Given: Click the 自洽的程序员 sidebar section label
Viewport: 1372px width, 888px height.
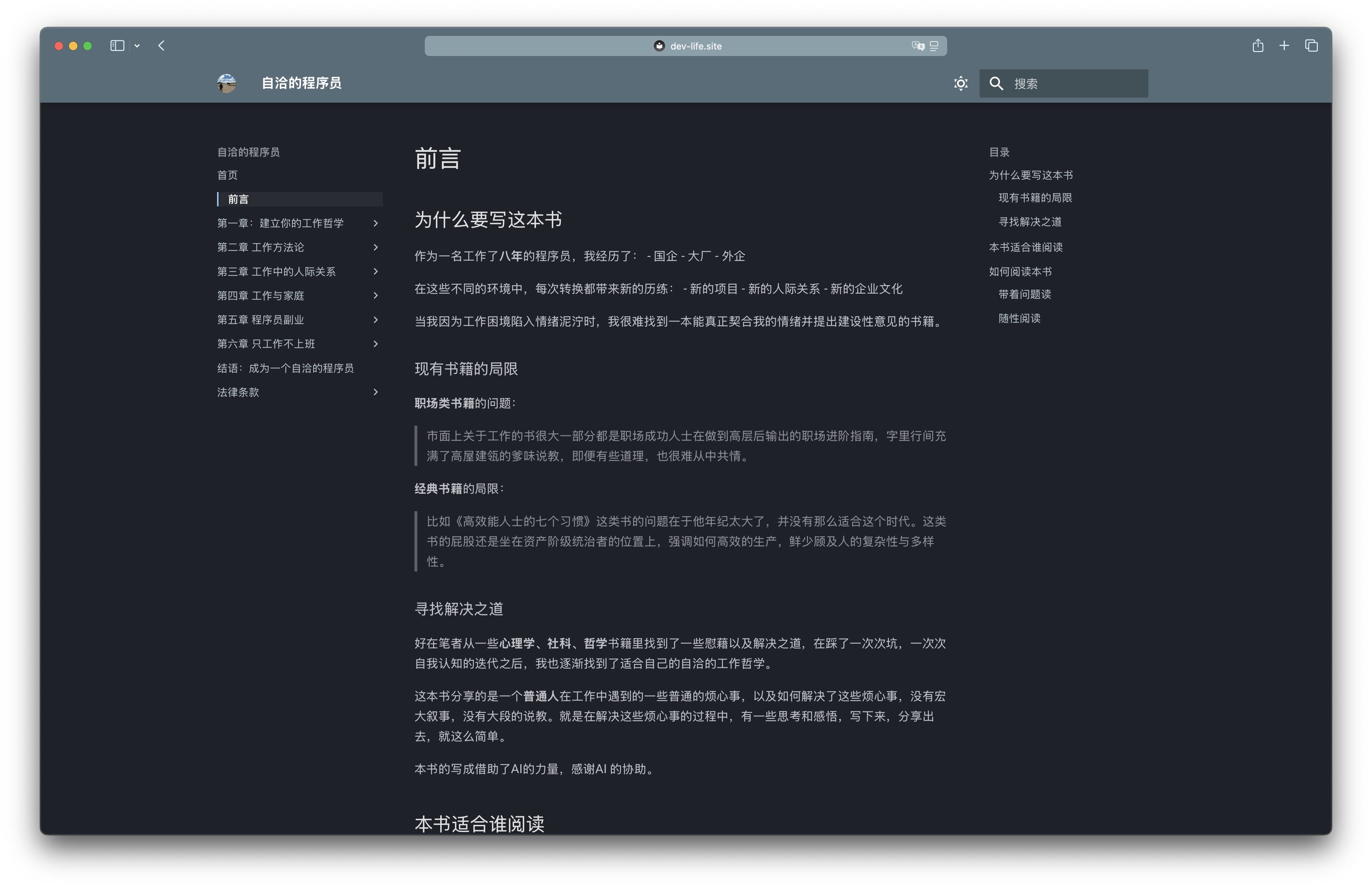Looking at the screenshot, I should click(248, 152).
